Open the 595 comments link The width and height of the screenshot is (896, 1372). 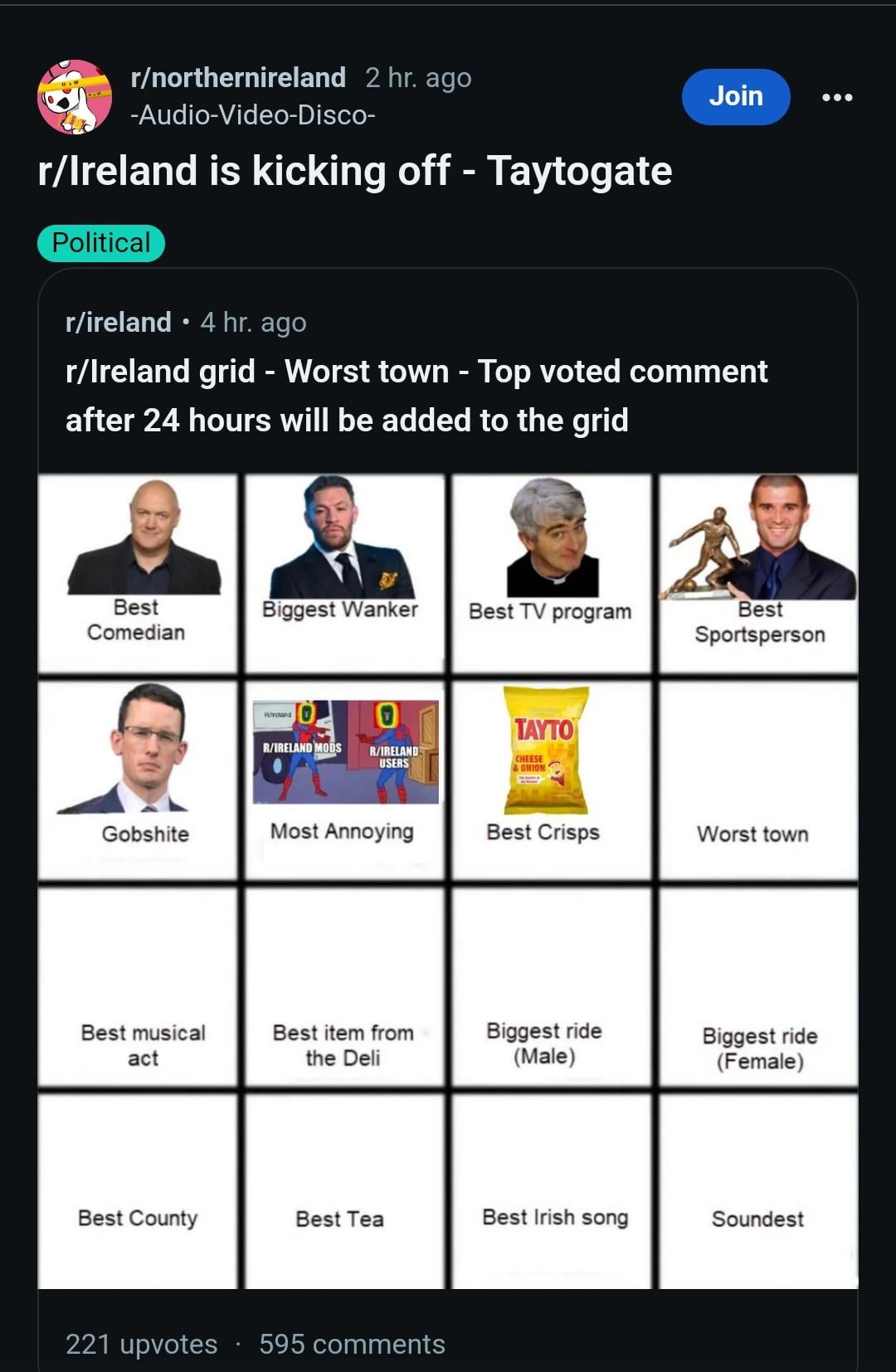tap(352, 1344)
